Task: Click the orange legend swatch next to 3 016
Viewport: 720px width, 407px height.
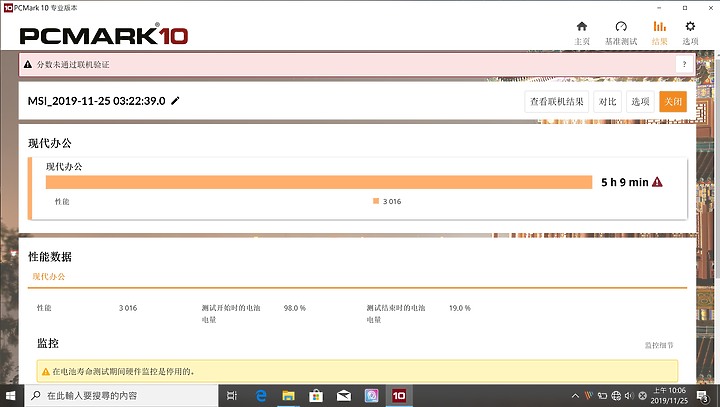Action: click(x=376, y=201)
